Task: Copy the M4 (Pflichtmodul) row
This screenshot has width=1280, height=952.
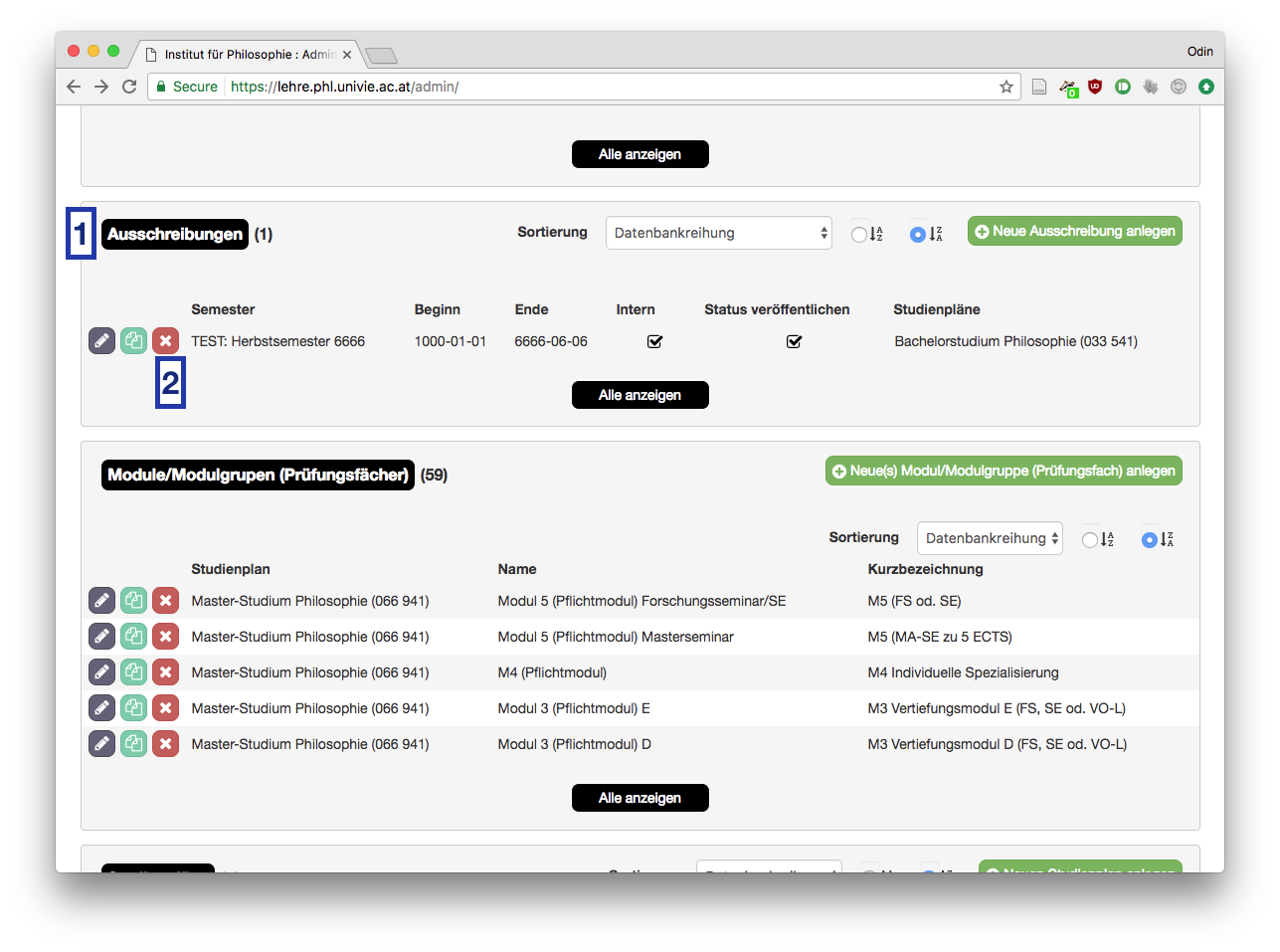Action: [x=134, y=672]
